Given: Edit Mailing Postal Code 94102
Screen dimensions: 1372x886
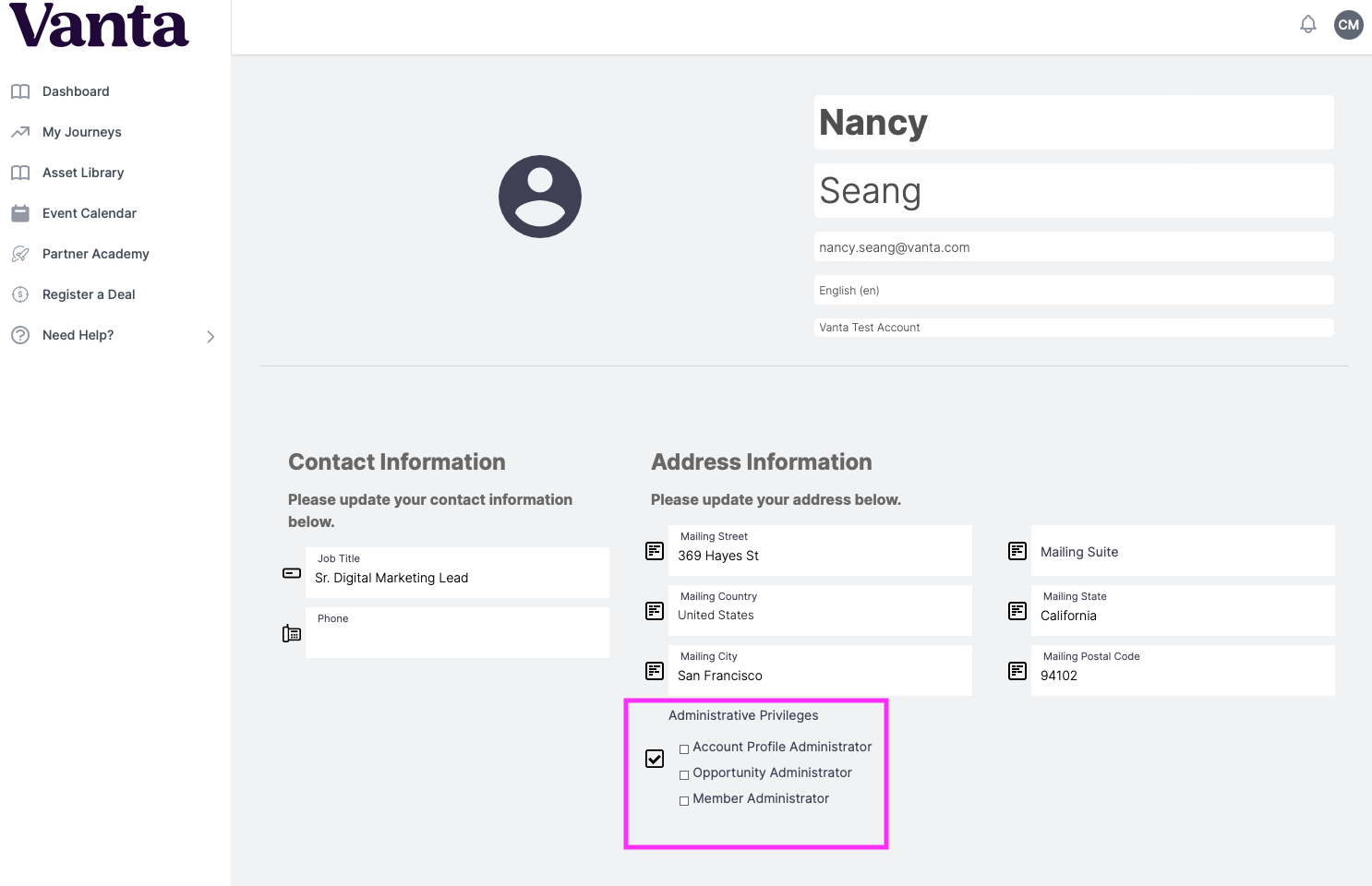Looking at the screenshot, I should click(x=1183, y=670).
